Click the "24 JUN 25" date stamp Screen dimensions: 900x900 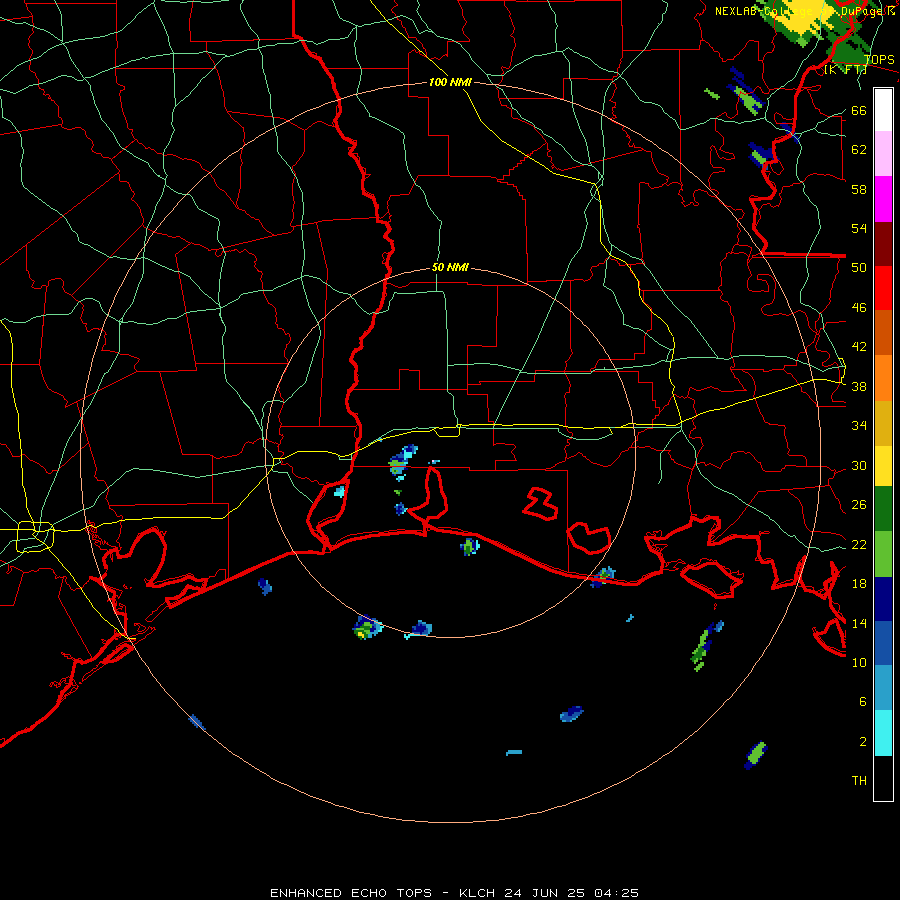point(545,893)
